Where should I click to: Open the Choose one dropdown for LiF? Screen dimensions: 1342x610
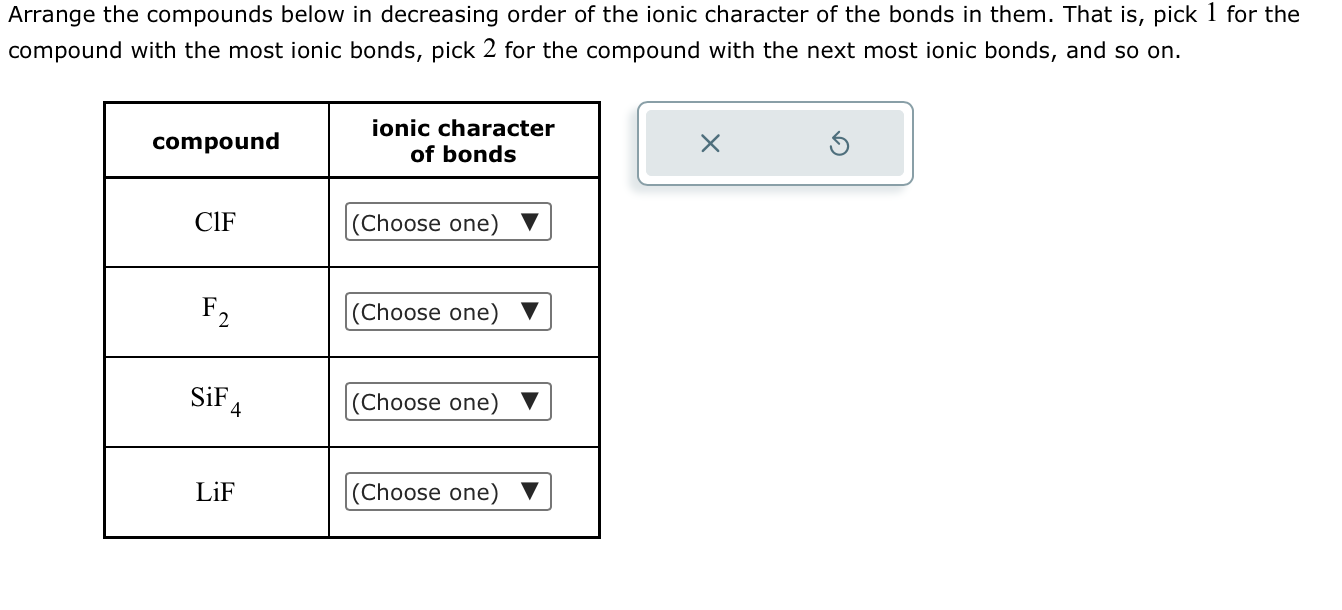[x=448, y=492]
